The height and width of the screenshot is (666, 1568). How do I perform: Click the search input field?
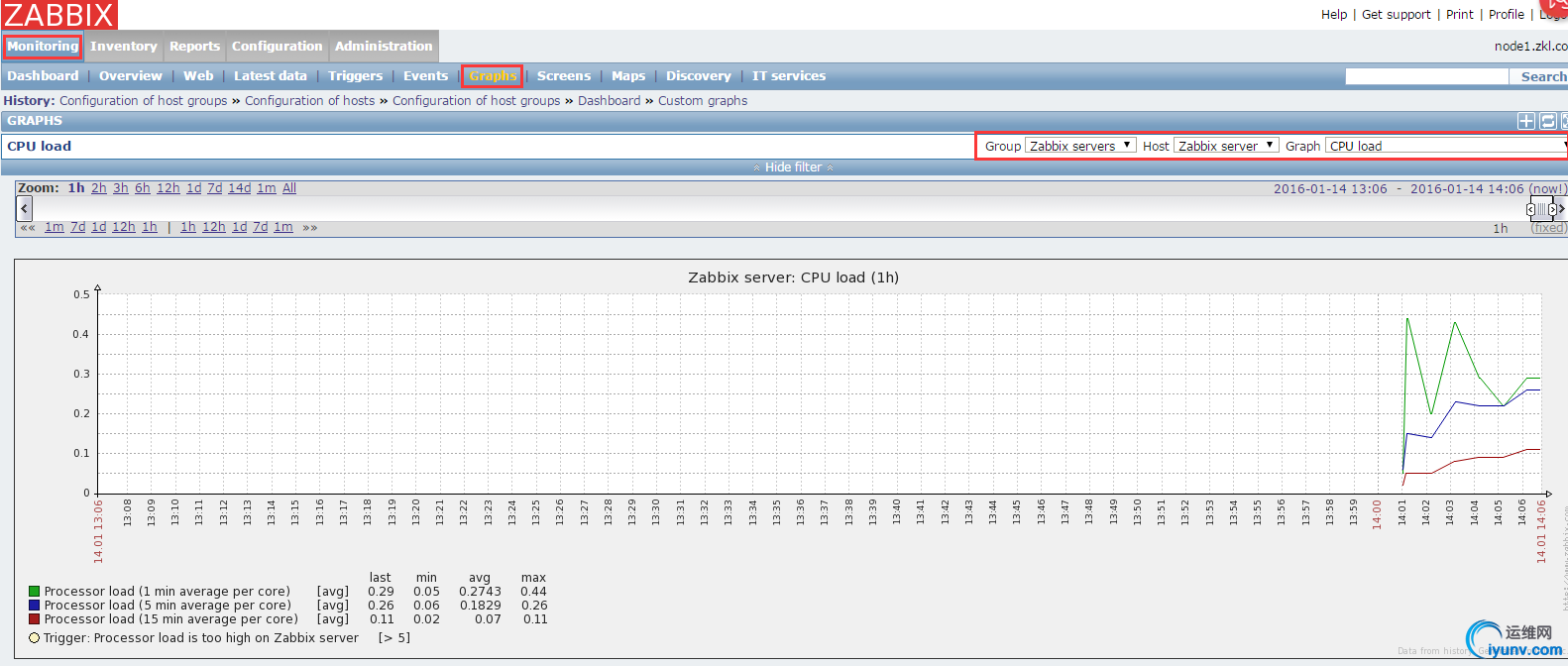coord(1426,76)
